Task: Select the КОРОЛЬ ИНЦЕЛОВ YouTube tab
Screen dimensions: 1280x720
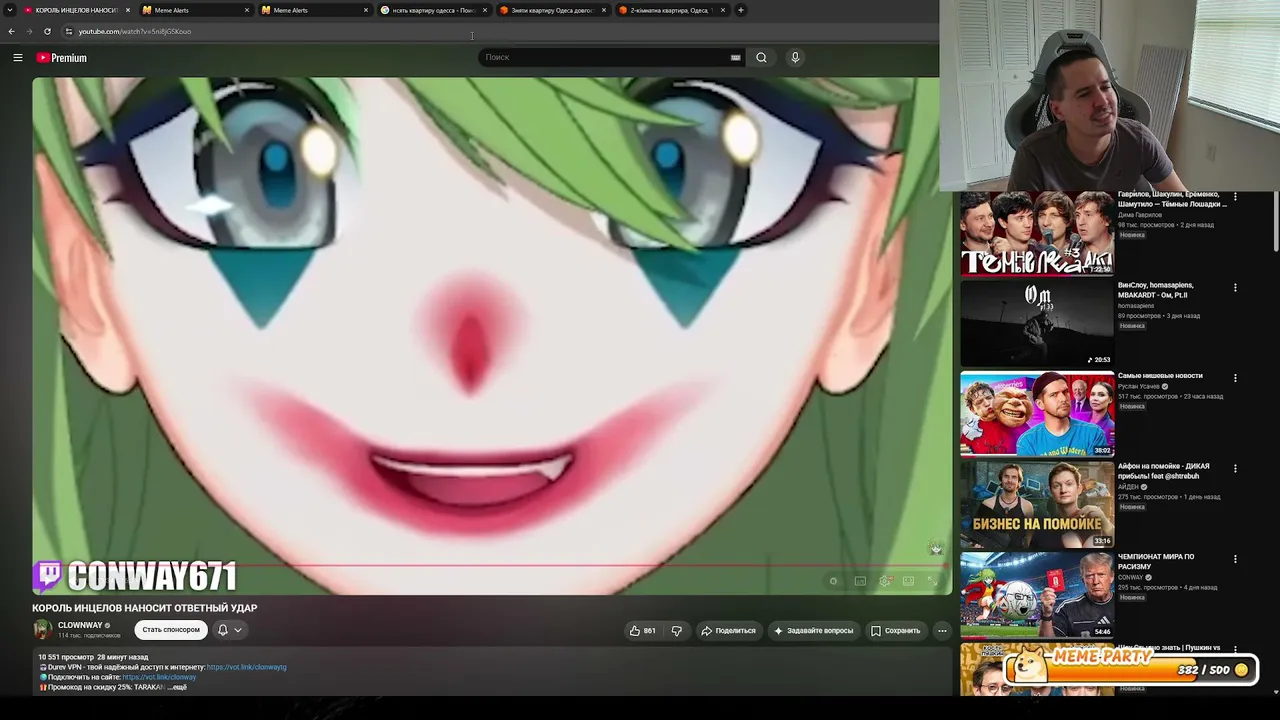Action: tap(76, 10)
